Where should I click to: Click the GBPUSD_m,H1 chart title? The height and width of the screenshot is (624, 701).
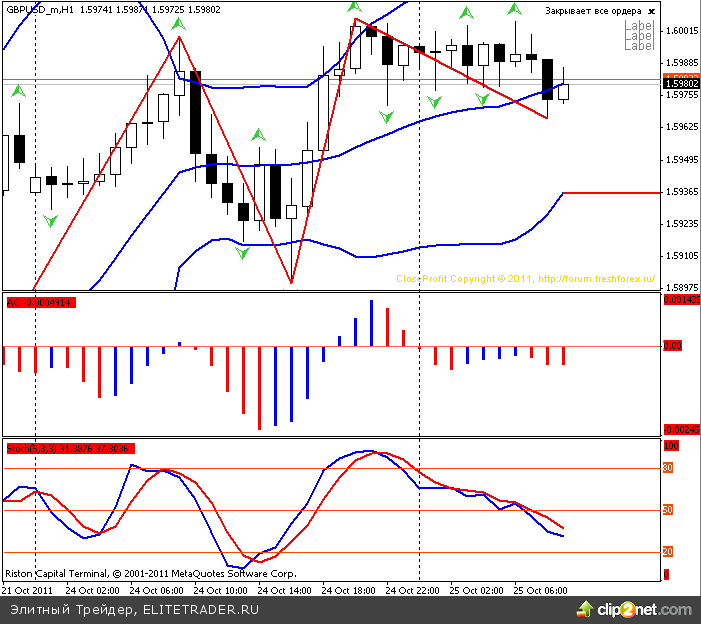[x=39, y=10]
